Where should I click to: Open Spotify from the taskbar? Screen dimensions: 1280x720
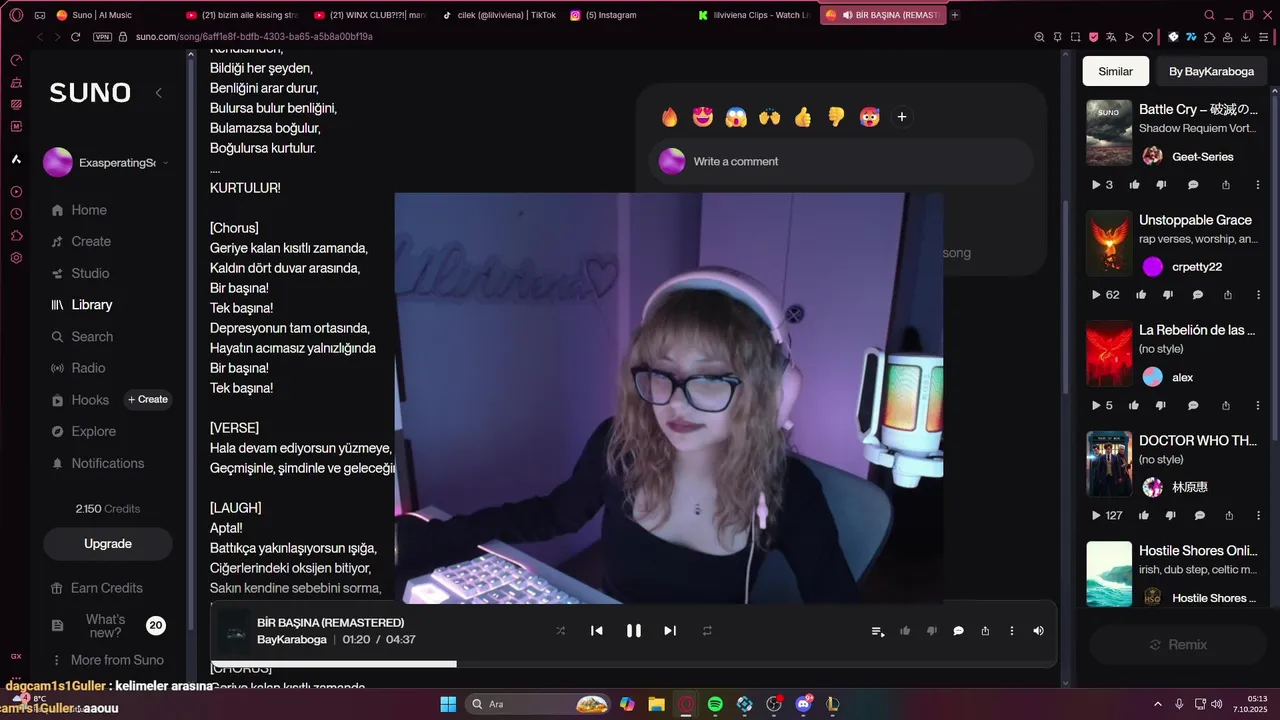[715, 704]
